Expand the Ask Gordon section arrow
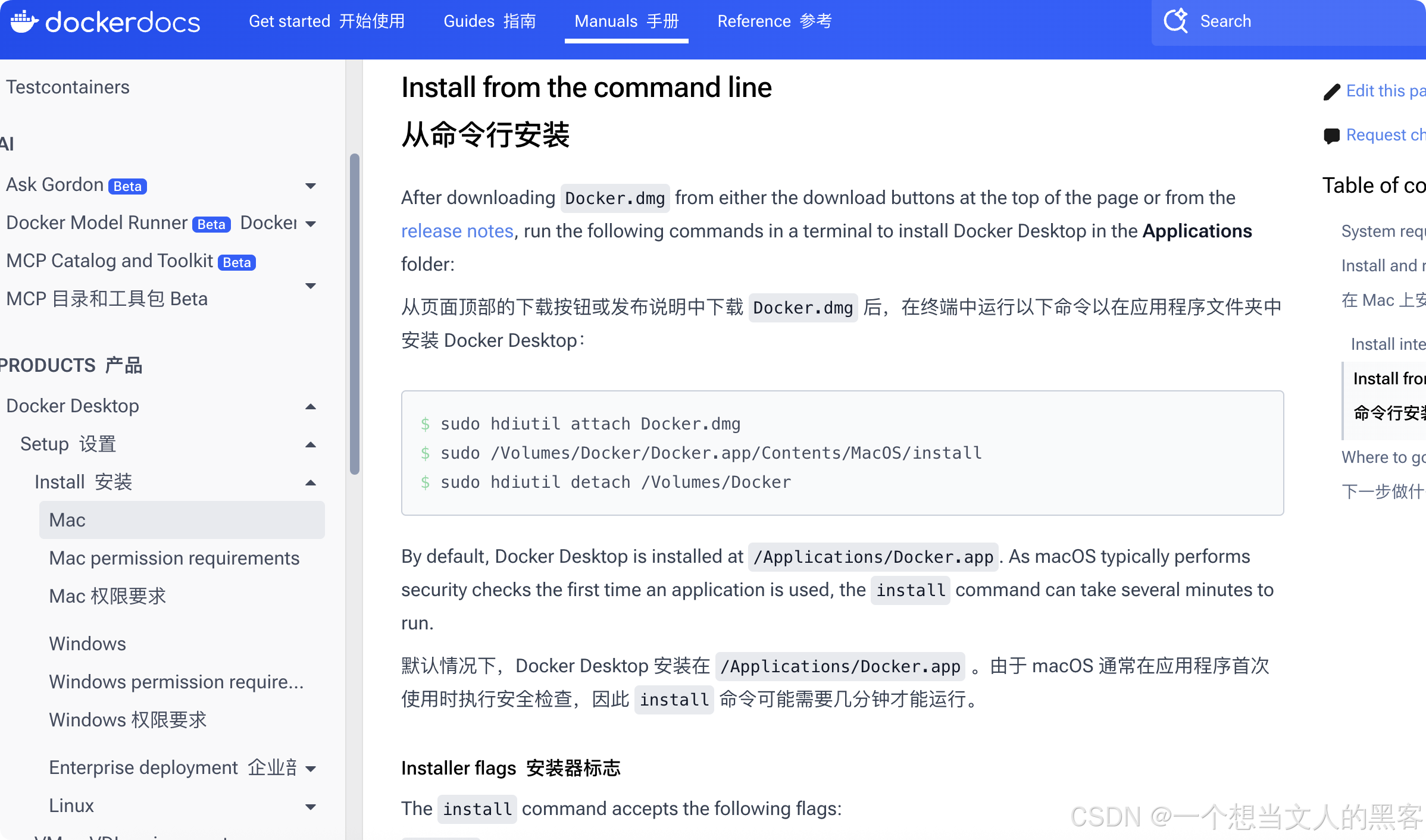This screenshot has width=1426, height=840. coord(311,186)
